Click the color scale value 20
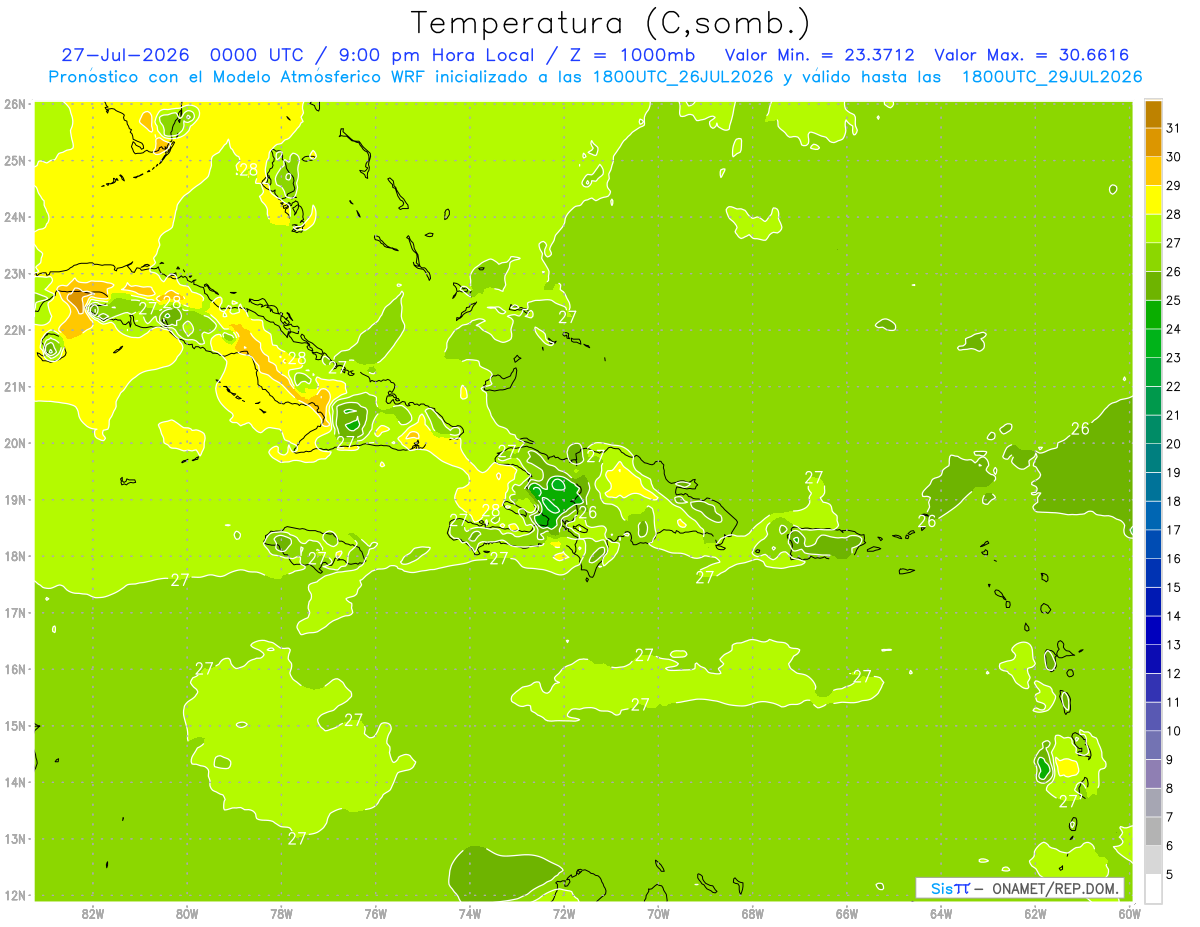 pos(1174,444)
